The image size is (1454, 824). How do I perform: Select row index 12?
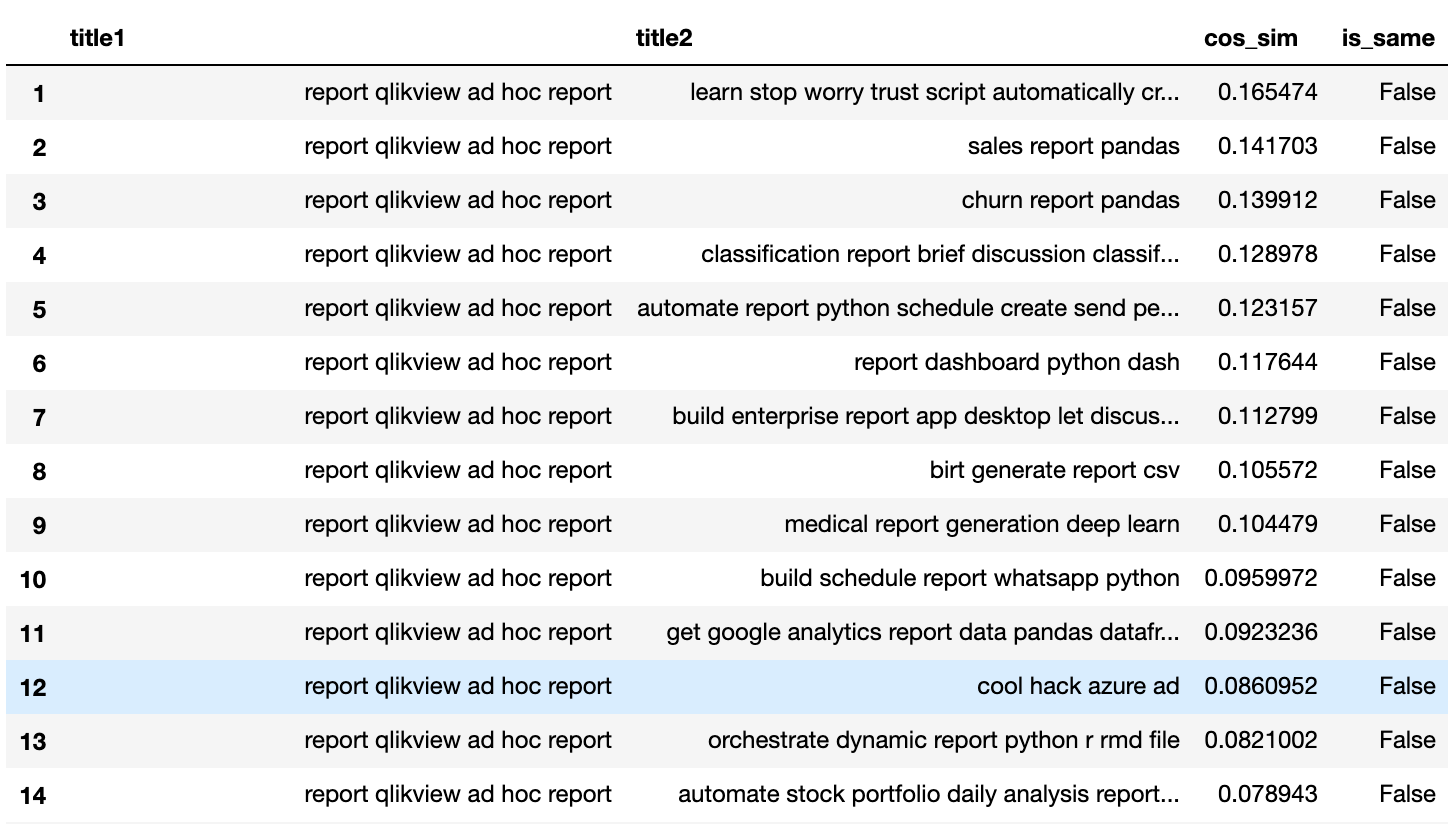[x=33, y=688]
